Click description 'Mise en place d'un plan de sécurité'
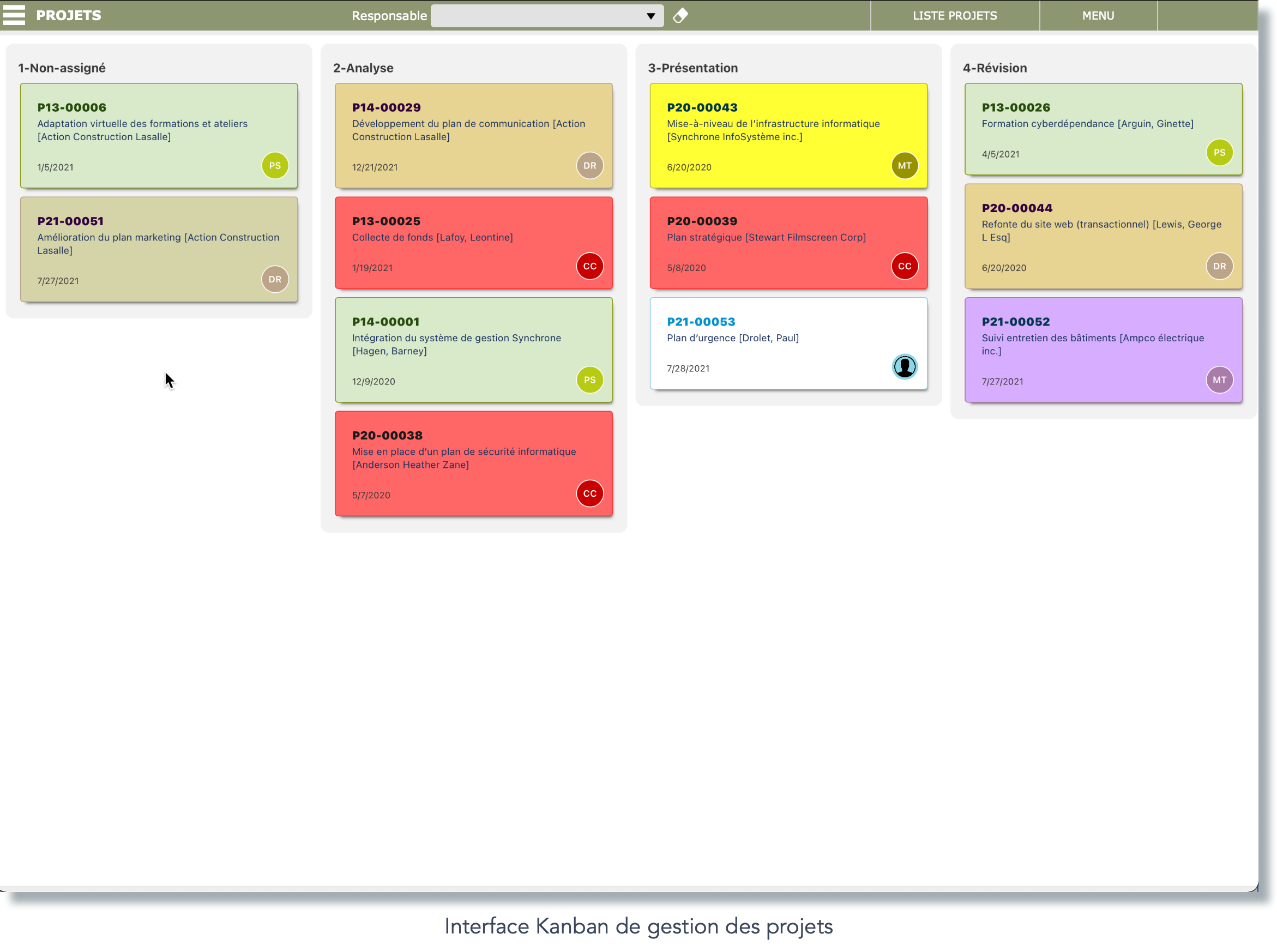This screenshot has width=1277, height=952. click(433, 451)
